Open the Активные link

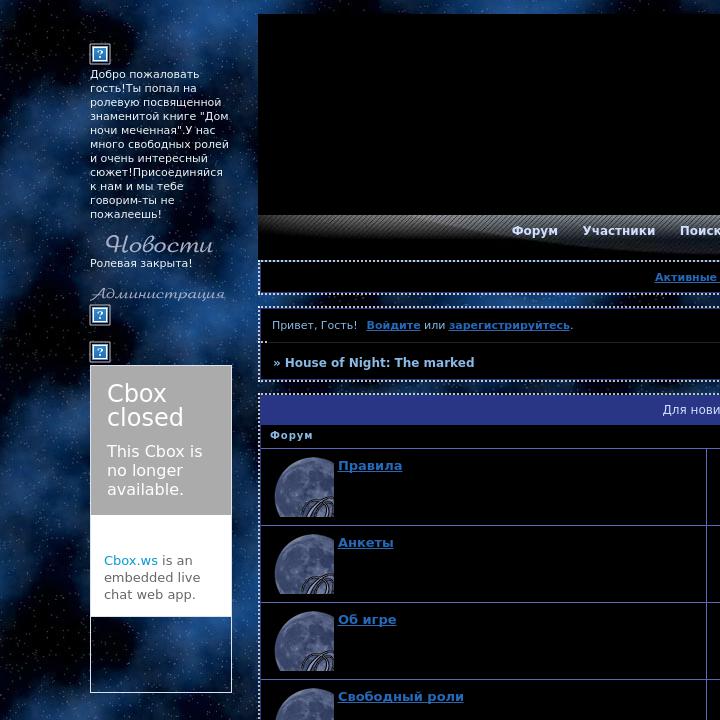pos(687,277)
